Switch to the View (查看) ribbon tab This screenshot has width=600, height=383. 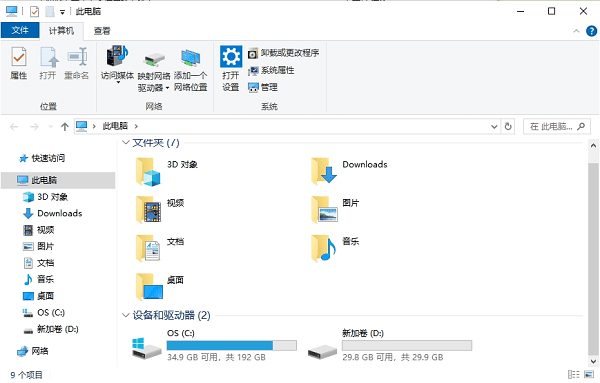[102, 31]
